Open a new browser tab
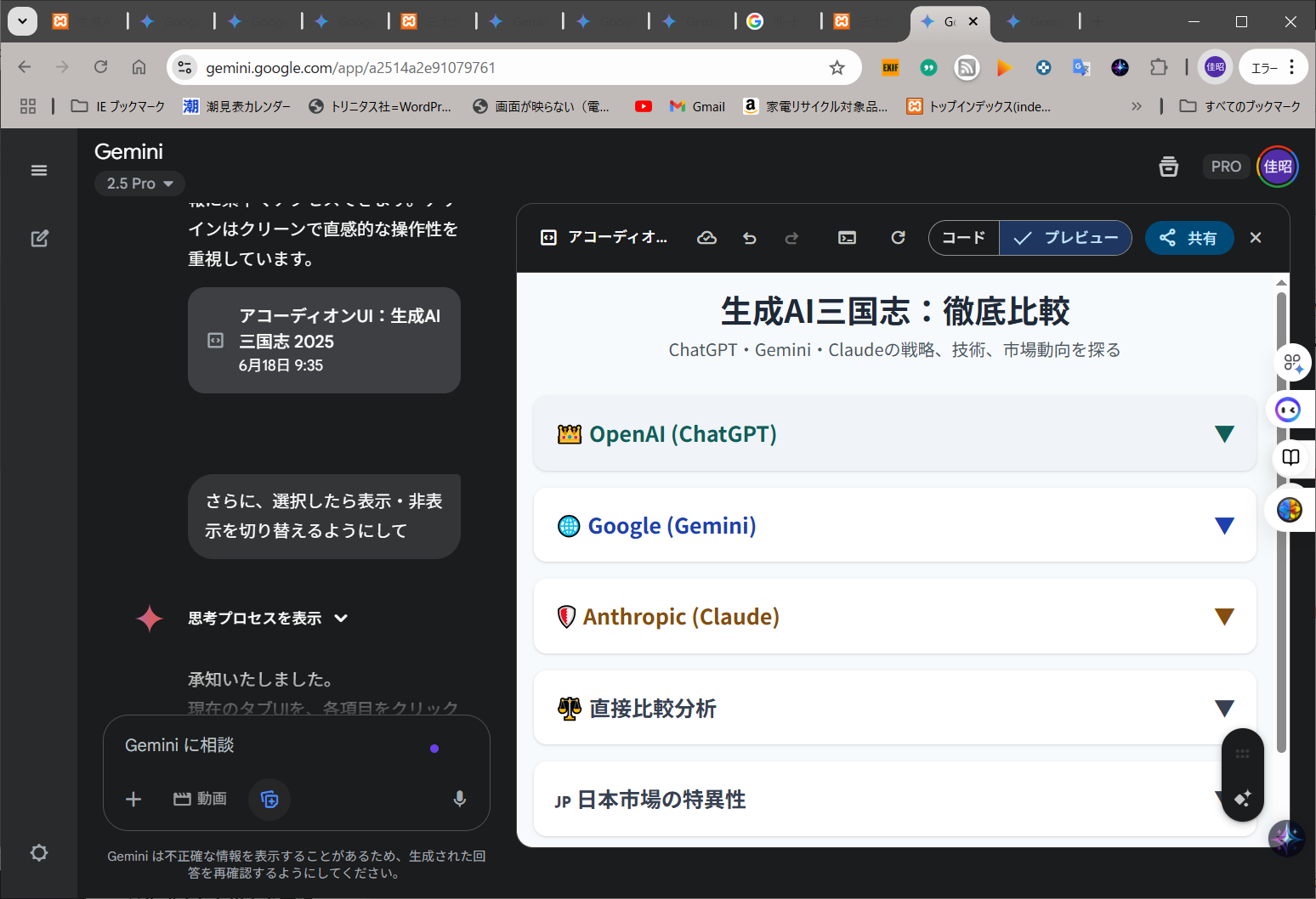Viewport: 1316px width, 899px height. 1098,21
